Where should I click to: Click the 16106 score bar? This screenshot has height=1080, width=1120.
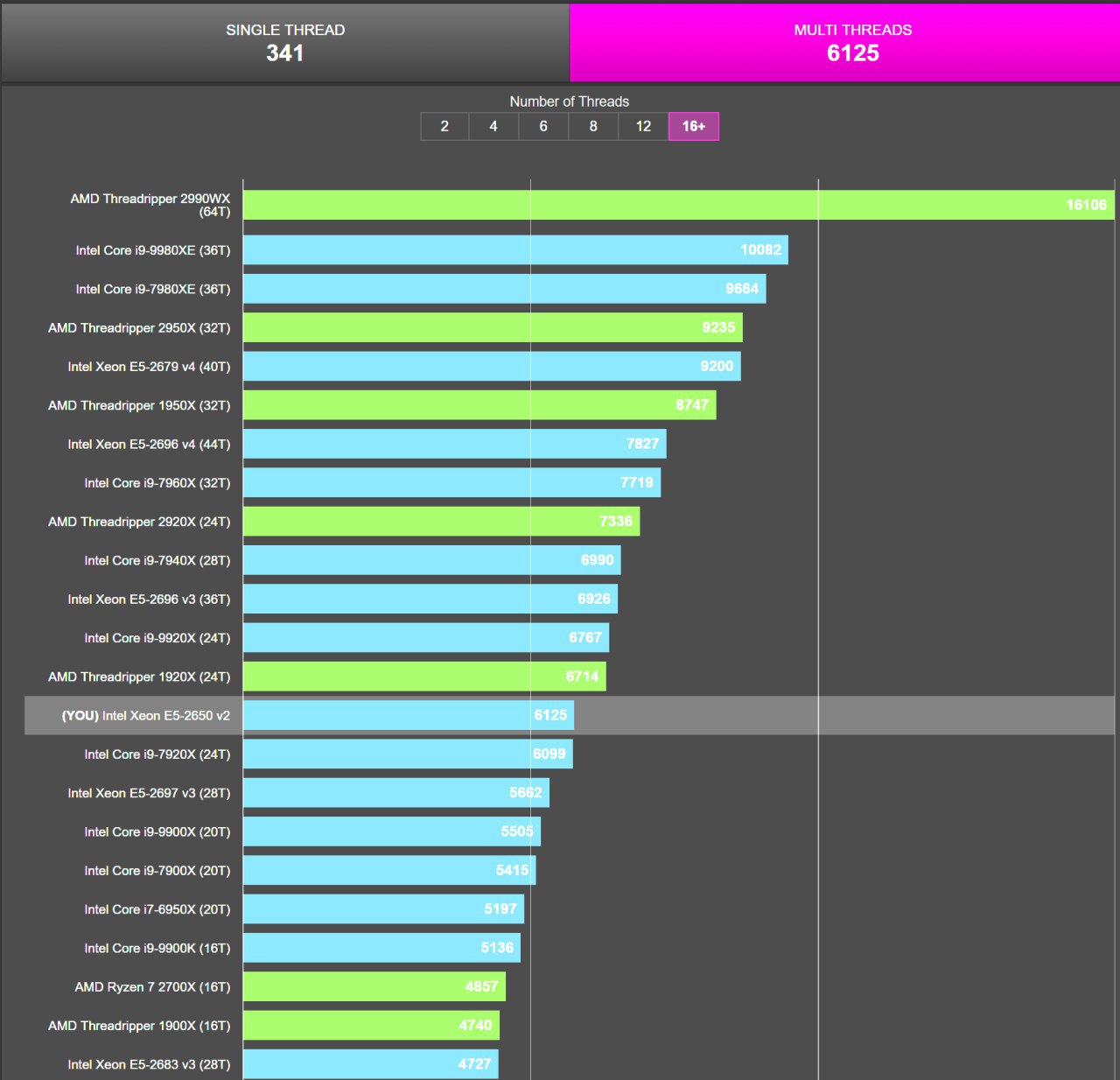(679, 205)
